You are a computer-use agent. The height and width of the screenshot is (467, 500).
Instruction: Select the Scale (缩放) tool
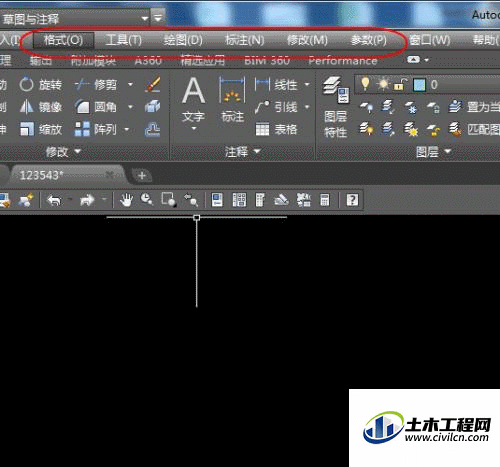pos(40,129)
